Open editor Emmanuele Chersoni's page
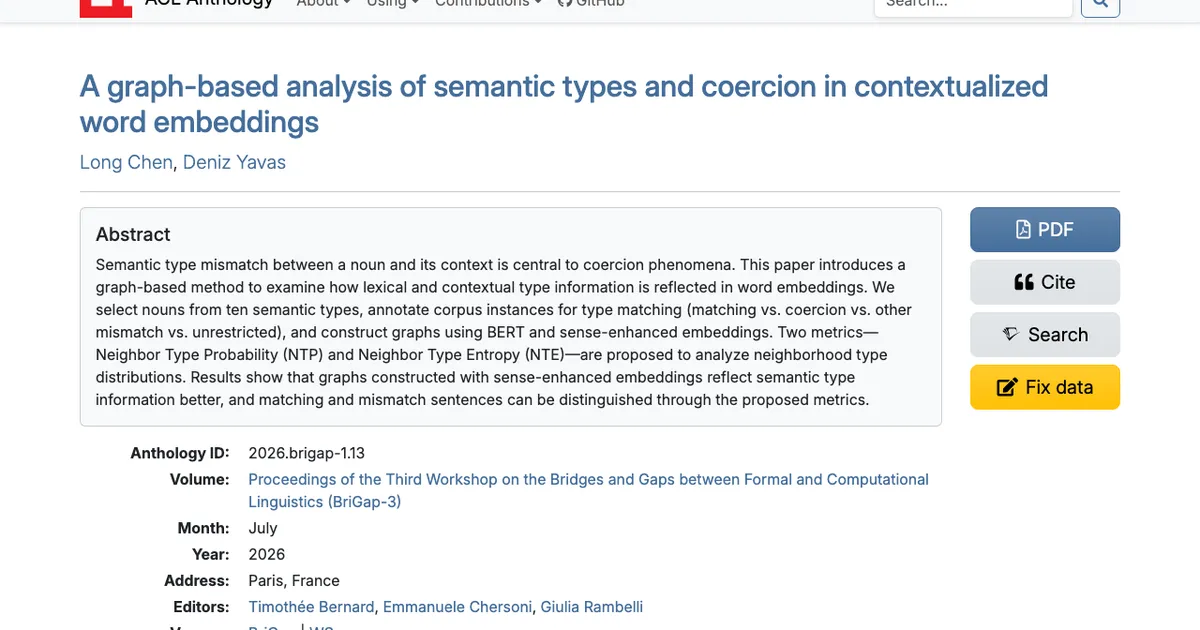Viewport: 1200px width, 630px height. (x=459, y=607)
